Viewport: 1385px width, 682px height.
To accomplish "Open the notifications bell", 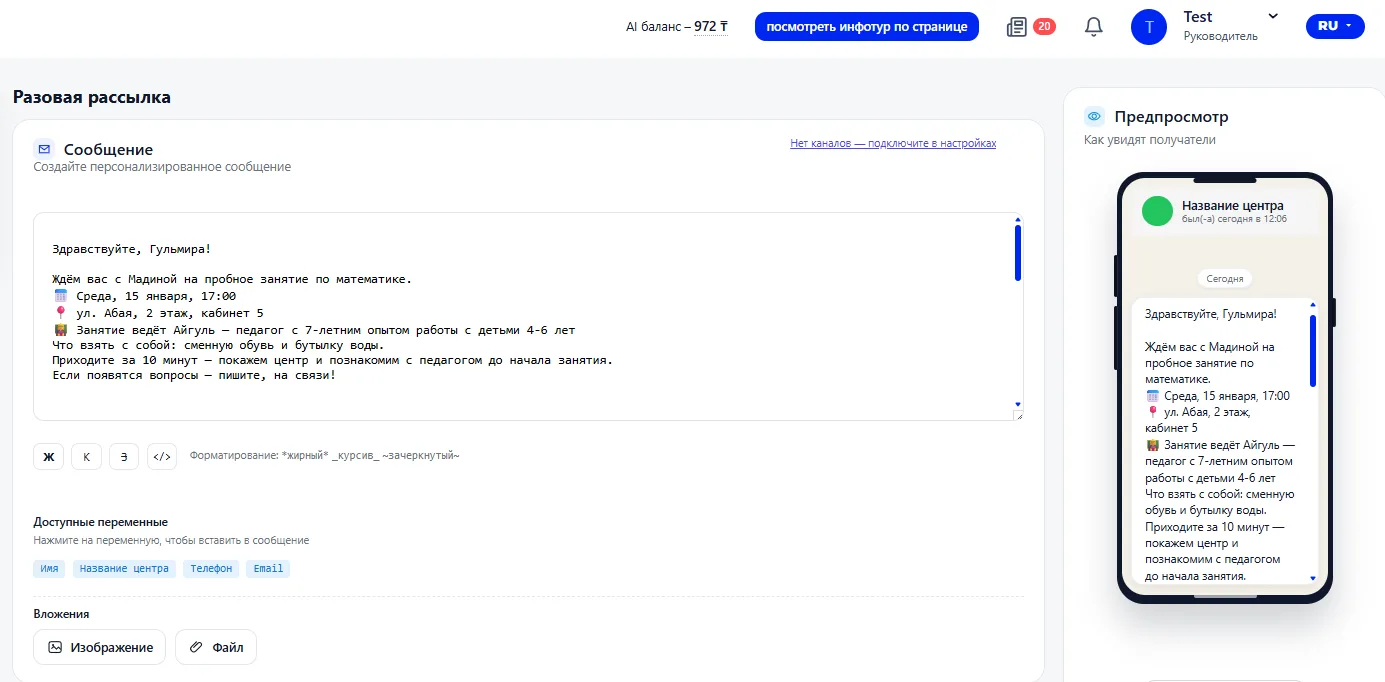I will (x=1093, y=27).
